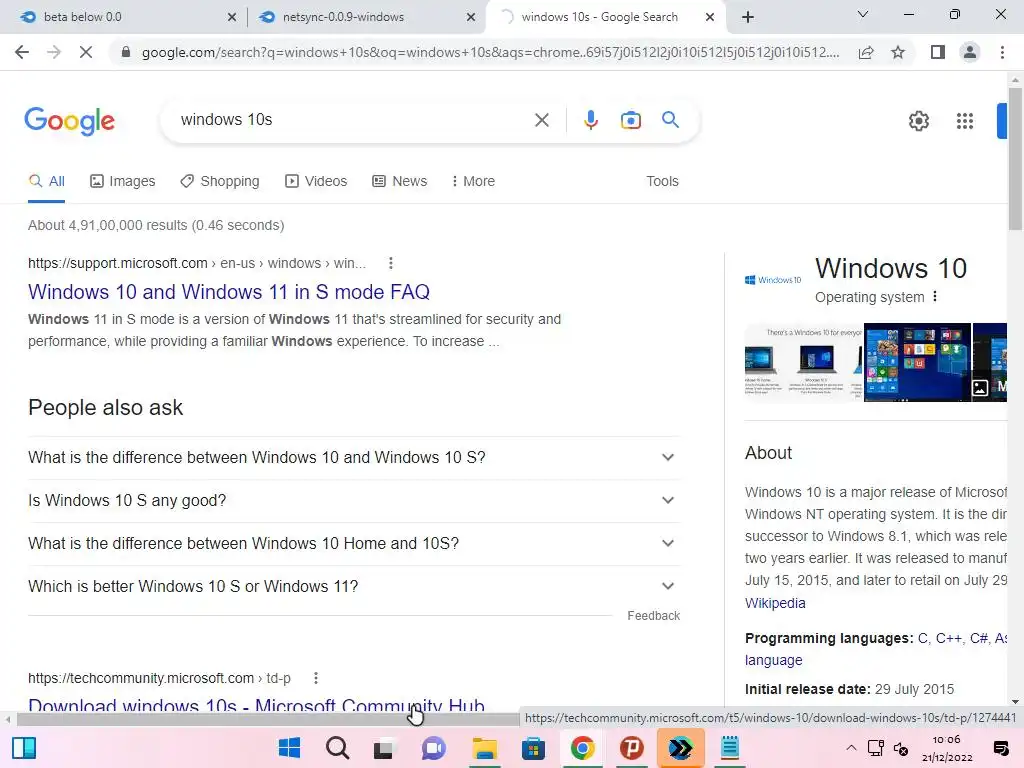Viewport: 1024px width, 768px height.
Task: Click the blue magnifier search button
Action: 670,120
